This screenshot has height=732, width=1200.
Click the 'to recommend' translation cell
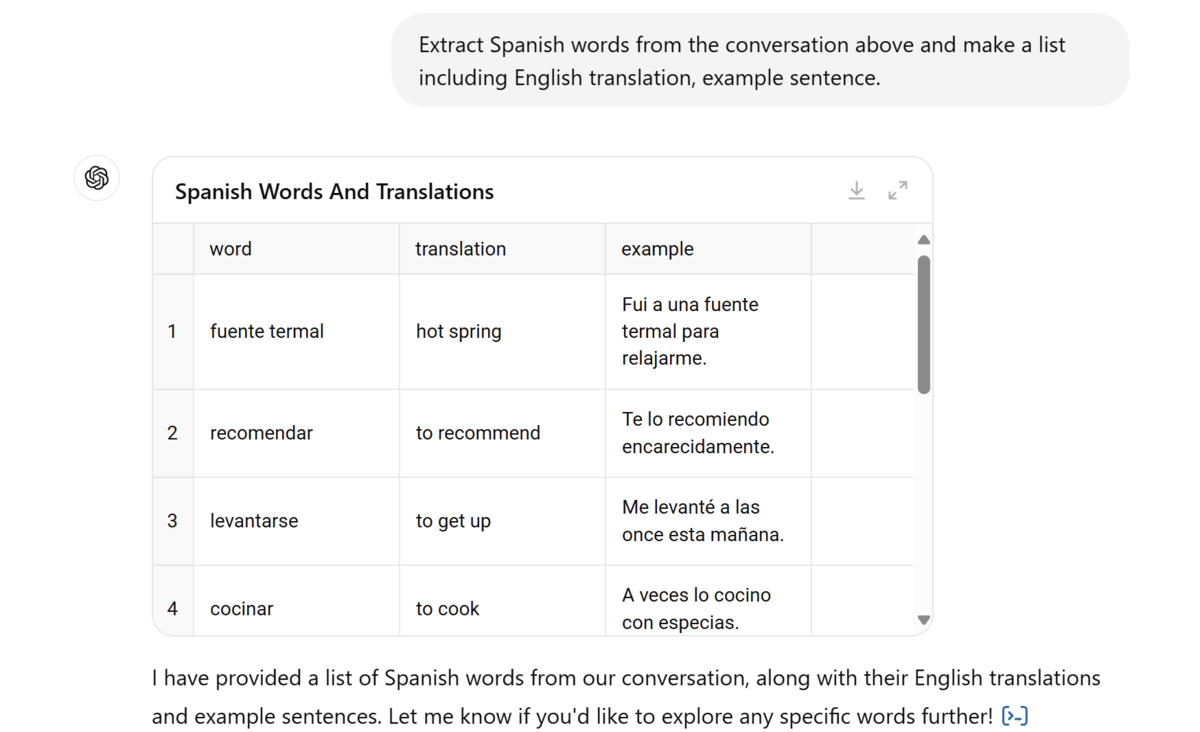point(502,433)
